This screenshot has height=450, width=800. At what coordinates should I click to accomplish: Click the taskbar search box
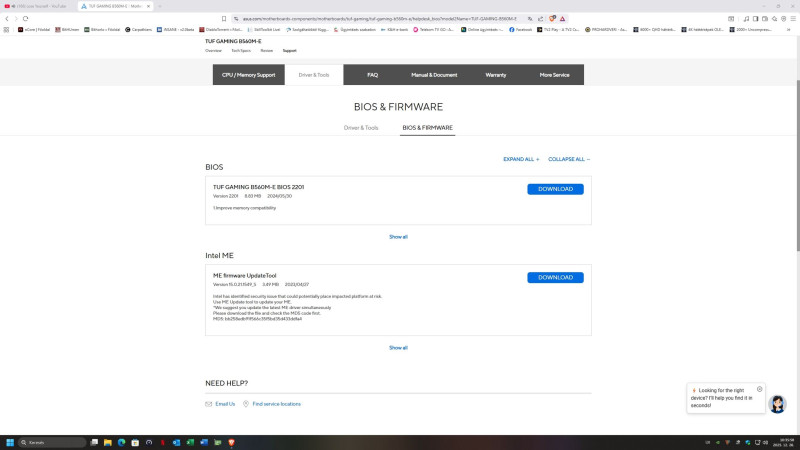[x=52, y=442]
